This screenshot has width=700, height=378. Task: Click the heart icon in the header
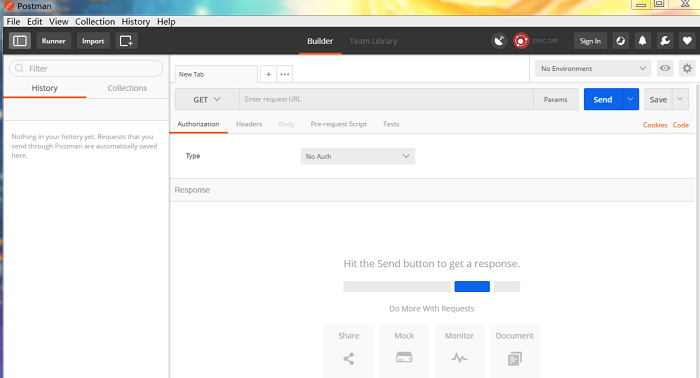[687, 41]
